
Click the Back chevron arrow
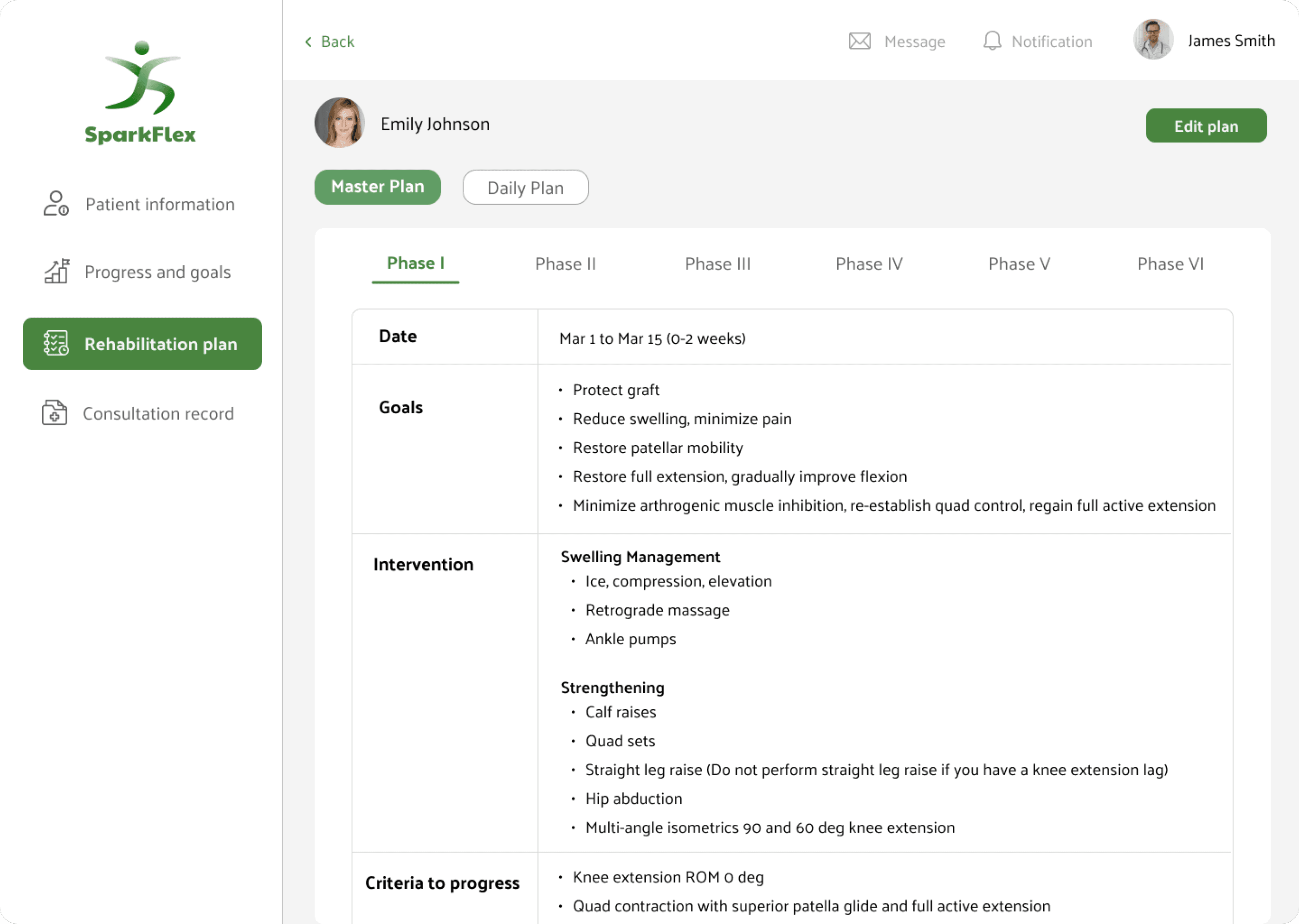pyautogui.click(x=309, y=42)
